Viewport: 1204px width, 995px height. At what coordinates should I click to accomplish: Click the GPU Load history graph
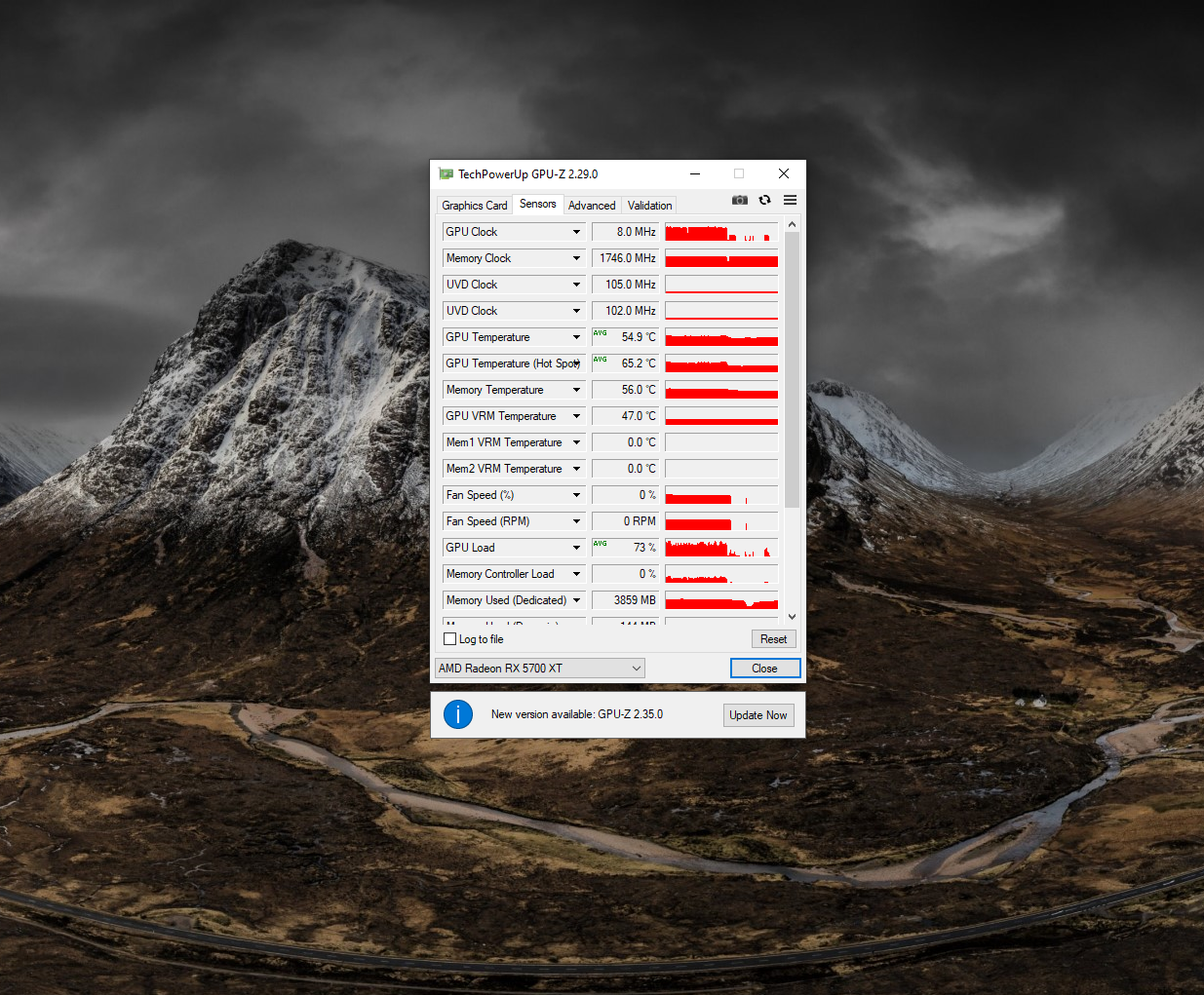point(721,548)
